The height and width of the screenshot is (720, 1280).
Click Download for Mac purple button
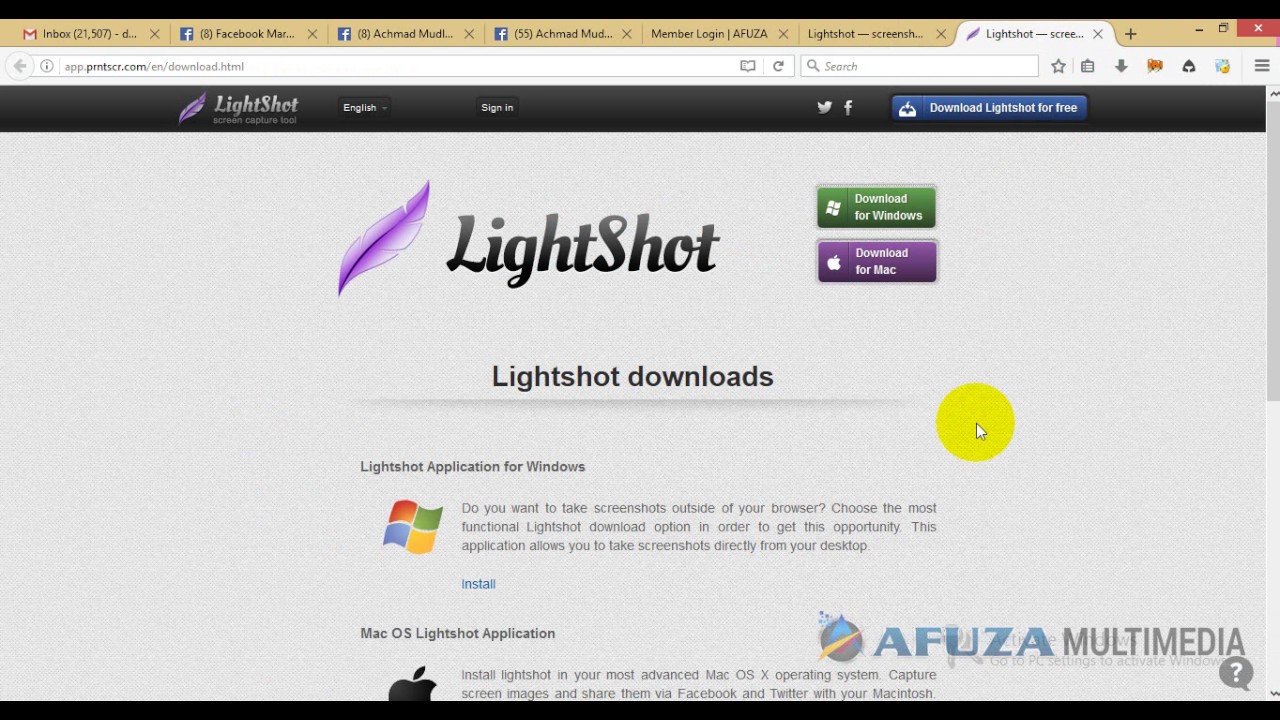point(876,261)
